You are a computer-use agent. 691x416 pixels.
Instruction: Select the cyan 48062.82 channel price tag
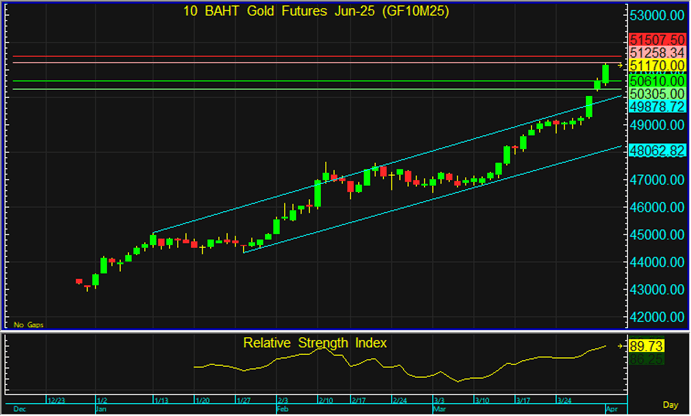(x=657, y=150)
